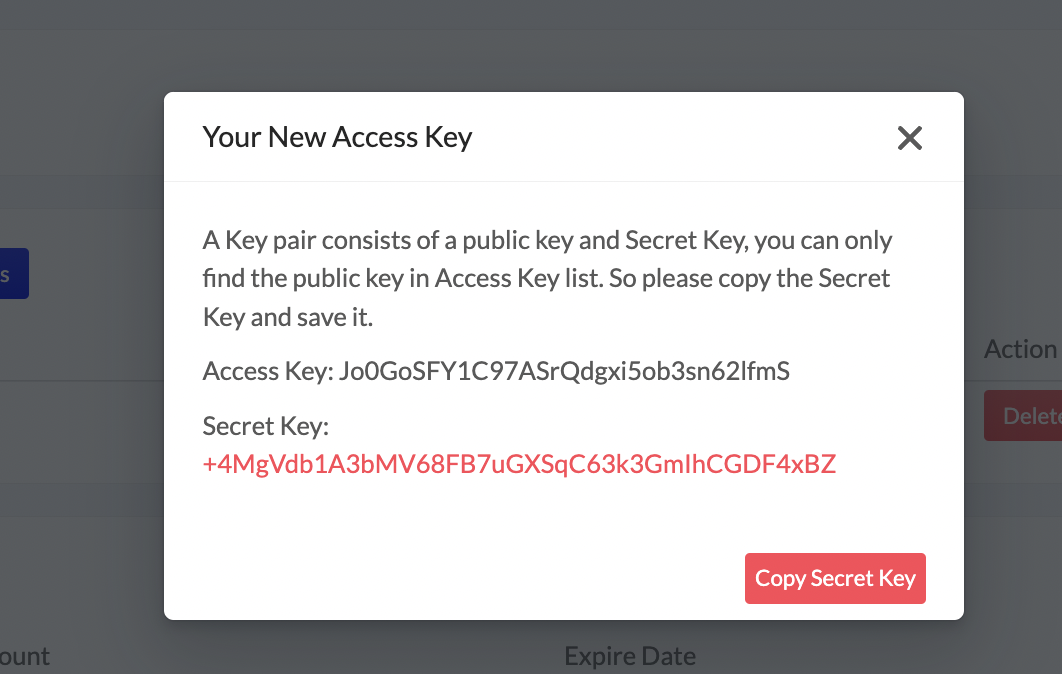1062x674 pixels.
Task: Close the New Access Key dialog
Action: click(x=909, y=138)
